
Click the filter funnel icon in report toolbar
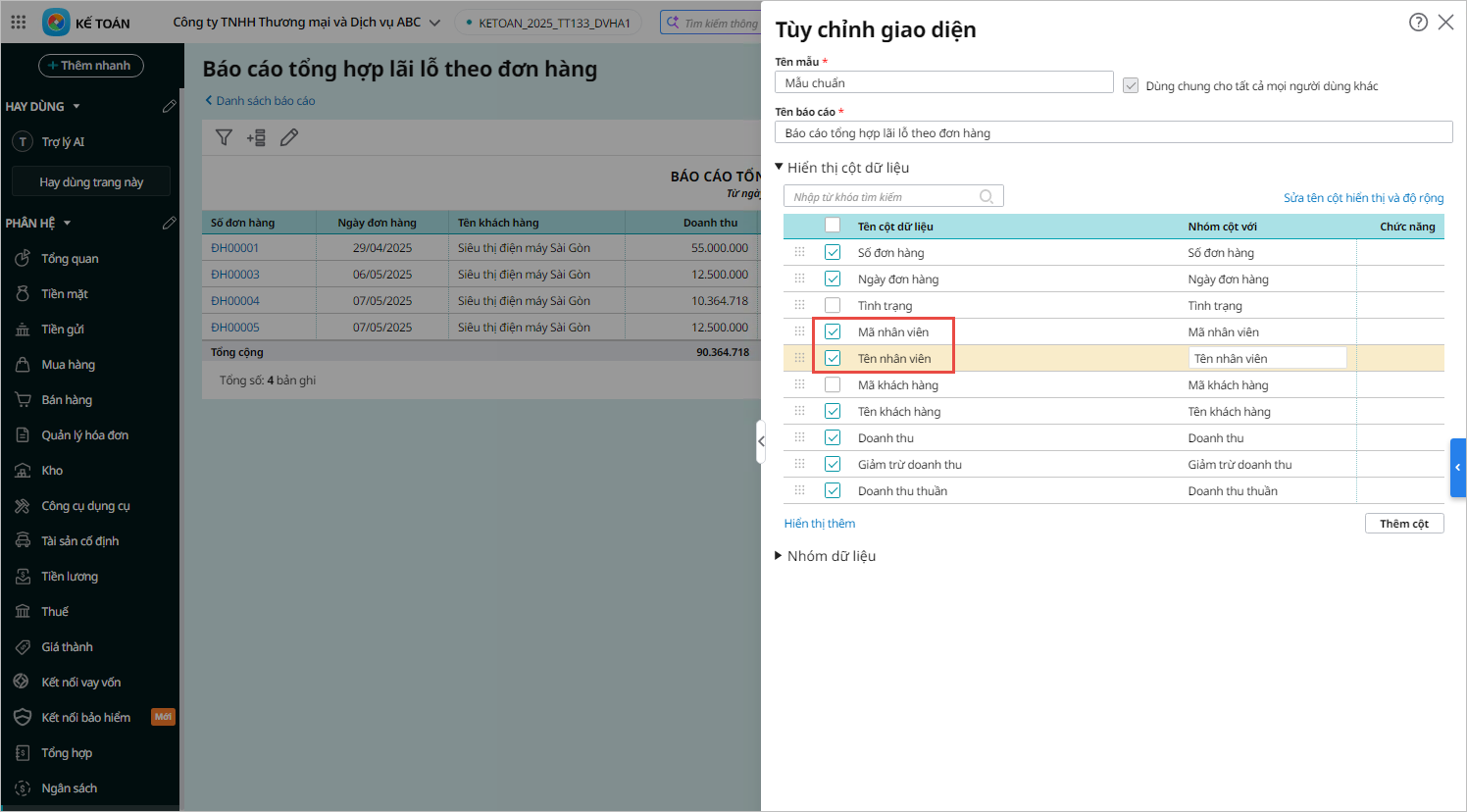[224, 138]
